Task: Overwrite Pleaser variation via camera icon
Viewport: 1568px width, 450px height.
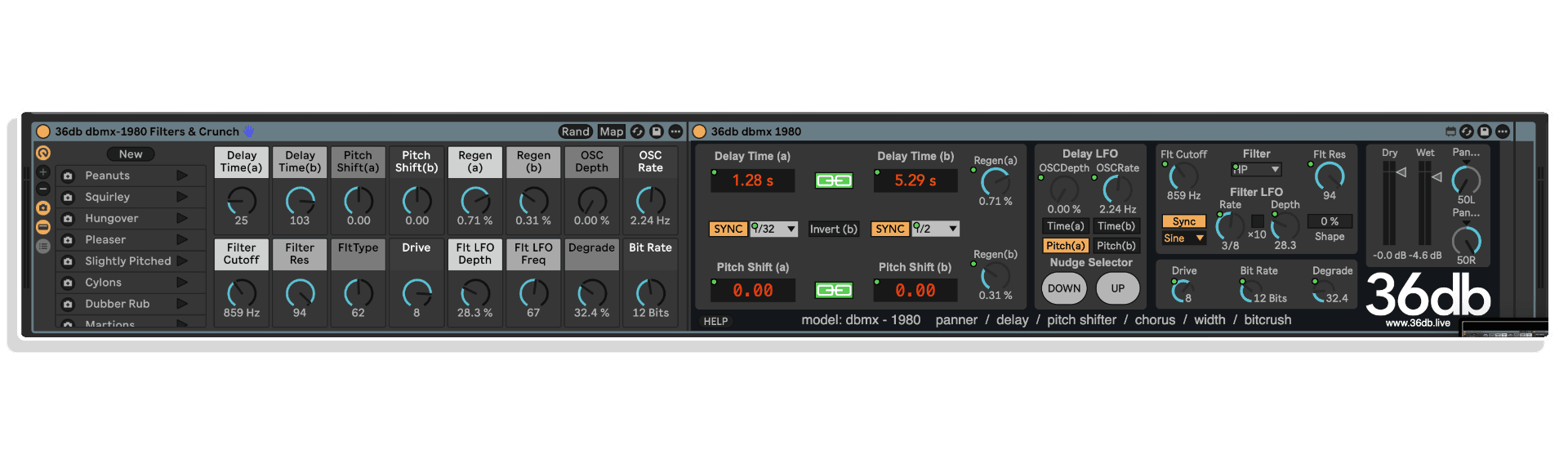Action: click(x=68, y=240)
